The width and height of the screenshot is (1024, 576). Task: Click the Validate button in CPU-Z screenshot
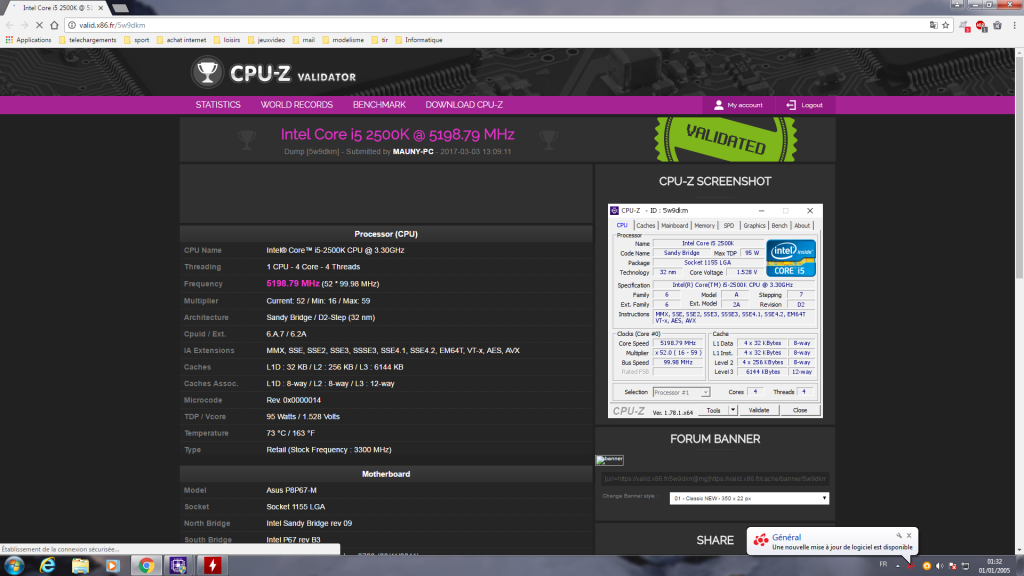(758, 410)
